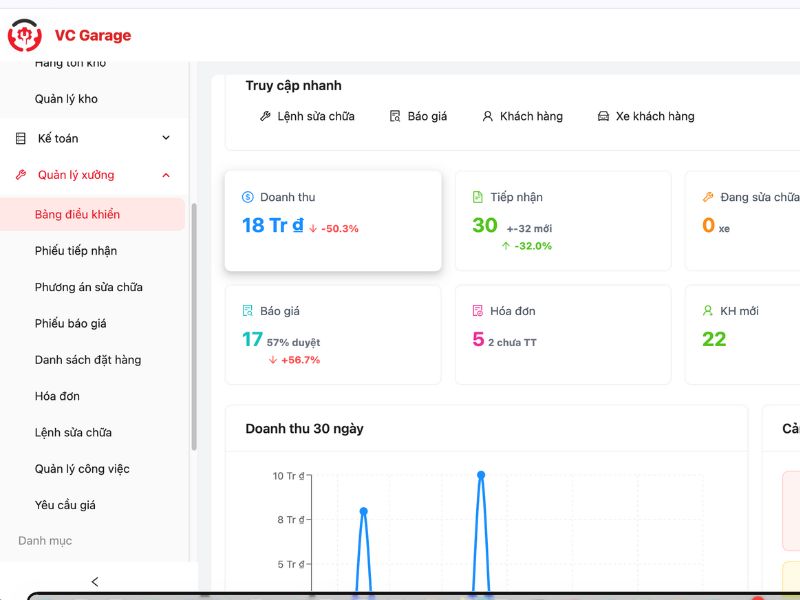Open the Yêu cầu giá page

[65, 505]
